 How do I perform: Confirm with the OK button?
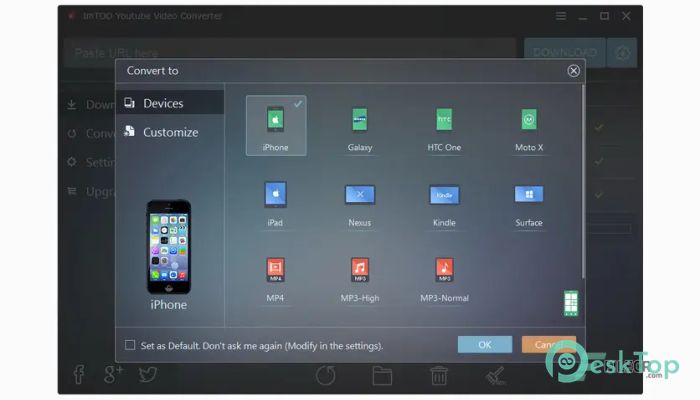[x=485, y=345]
